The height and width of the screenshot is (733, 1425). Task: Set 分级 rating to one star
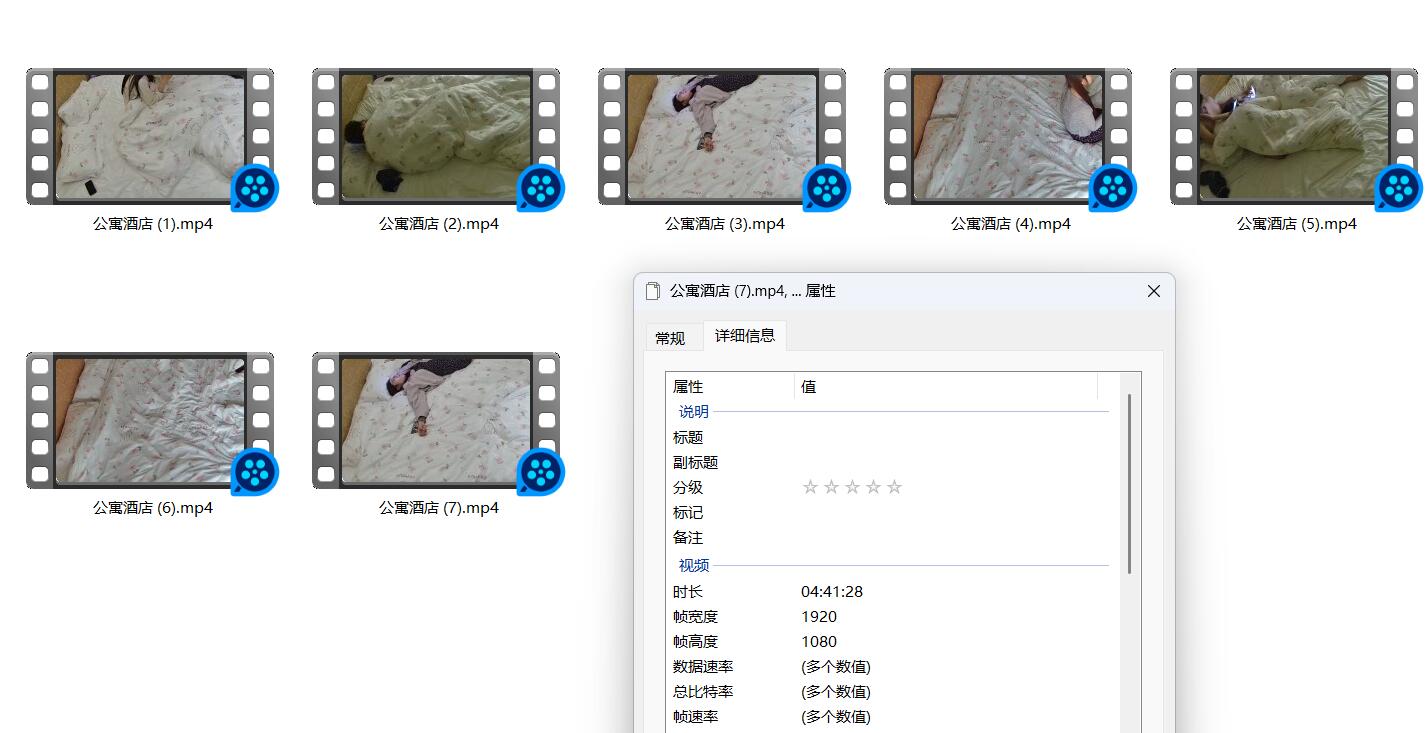810,487
